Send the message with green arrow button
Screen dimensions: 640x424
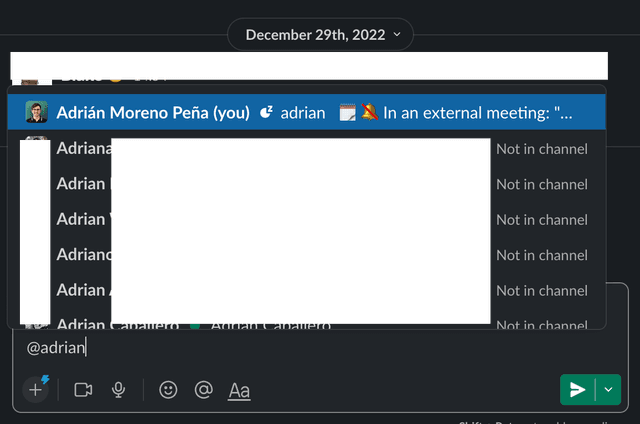pos(577,390)
